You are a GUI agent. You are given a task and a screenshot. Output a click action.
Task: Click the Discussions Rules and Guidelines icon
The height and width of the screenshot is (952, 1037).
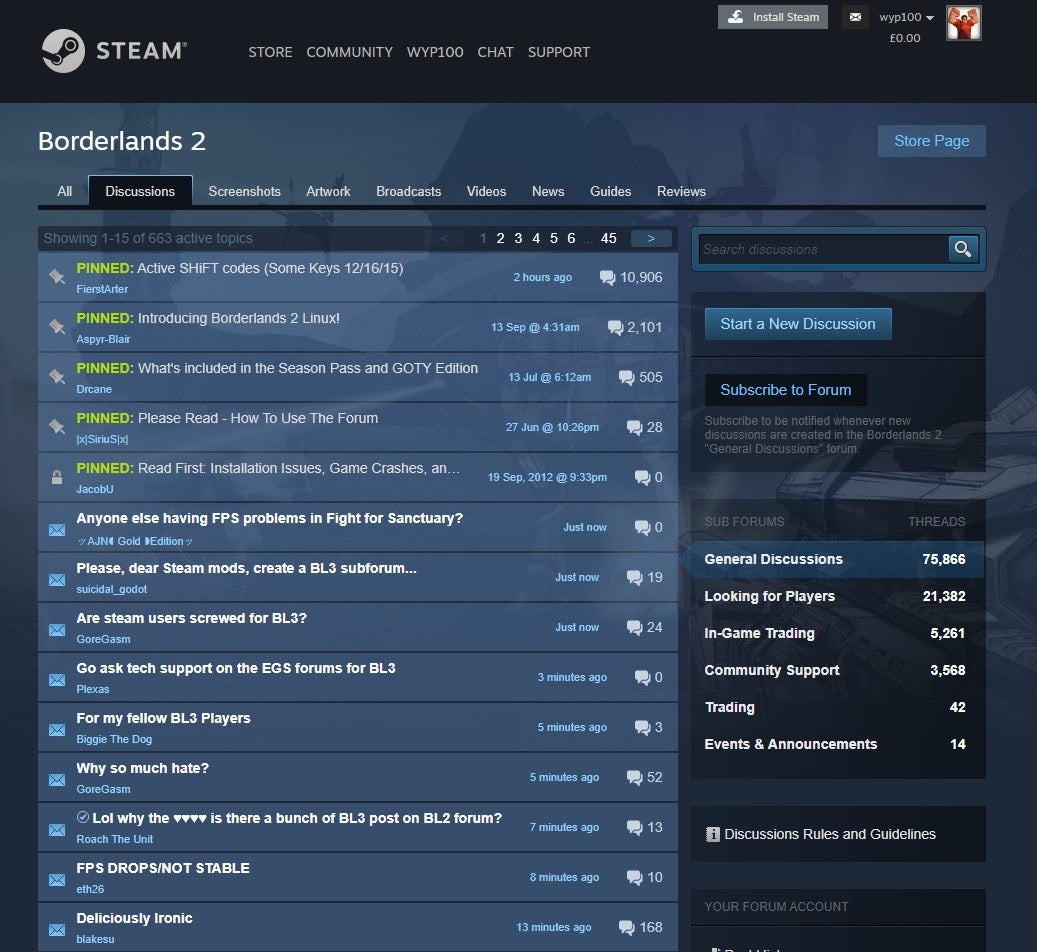713,834
